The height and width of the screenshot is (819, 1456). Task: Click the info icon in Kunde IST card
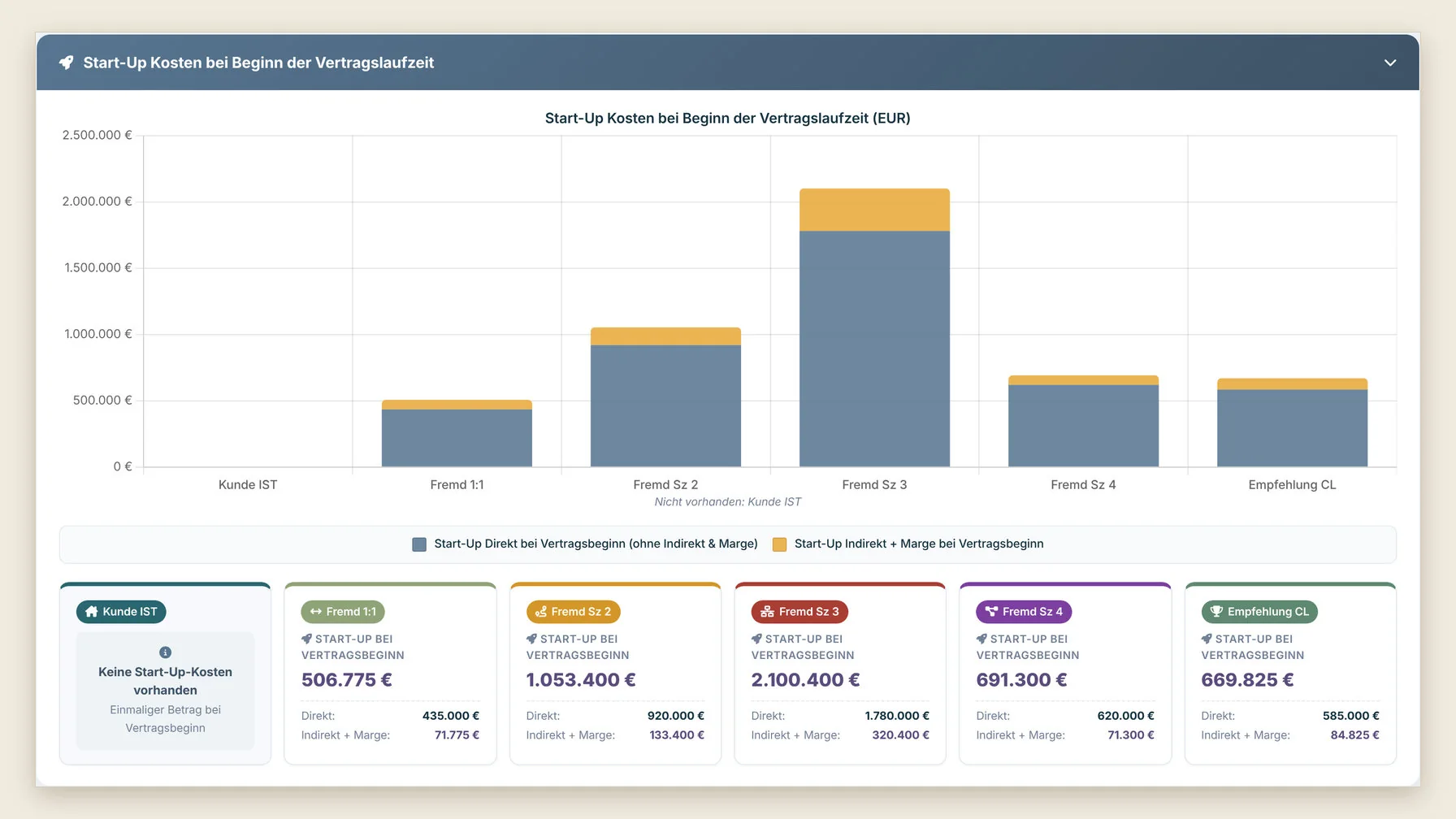(165, 652)
